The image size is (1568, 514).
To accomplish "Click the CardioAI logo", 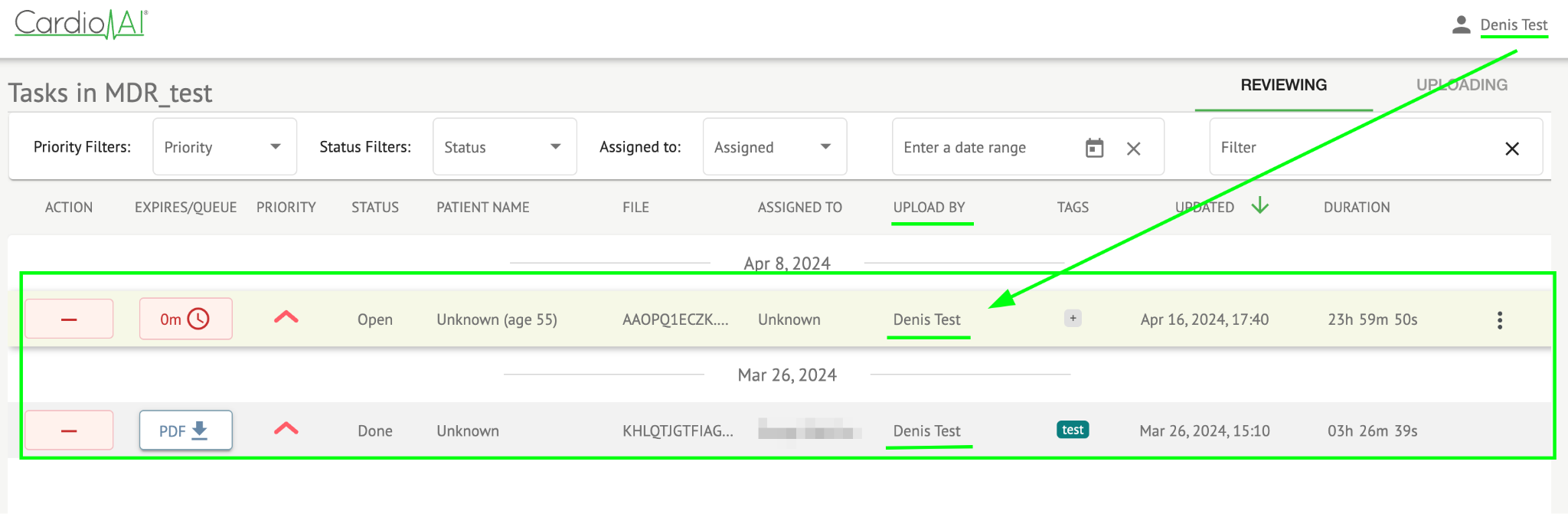I will 81,24.
